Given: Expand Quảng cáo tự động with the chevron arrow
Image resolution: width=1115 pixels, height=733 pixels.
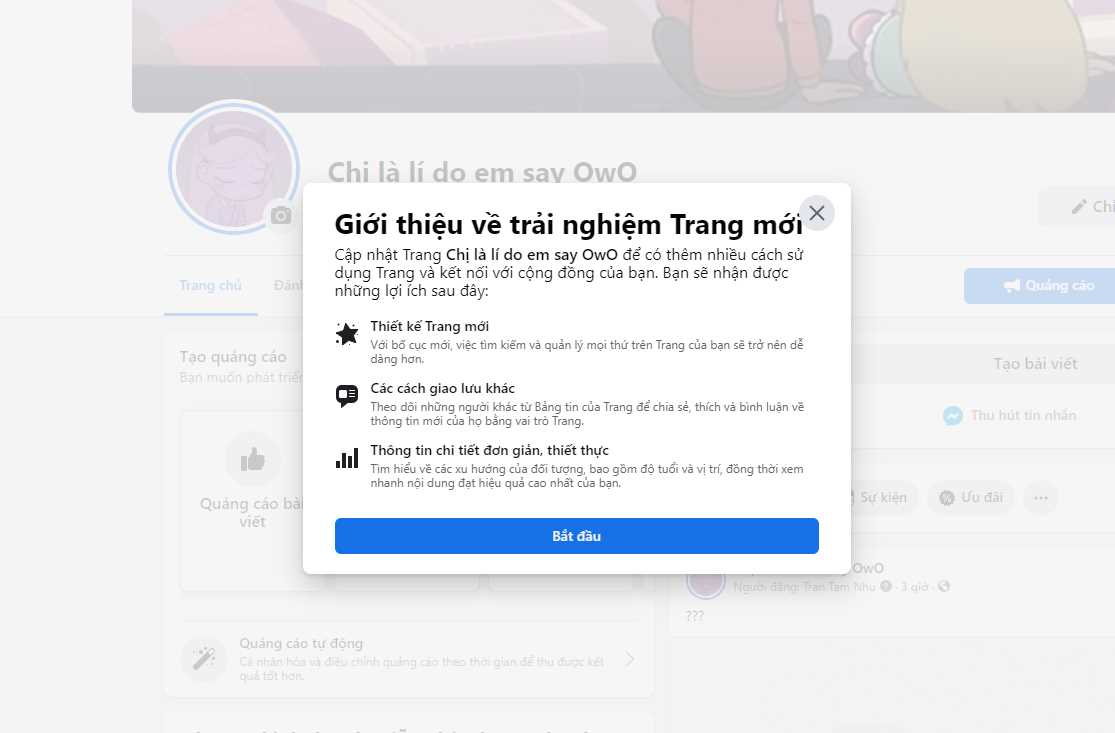Looking at the screenshot, I should click(630, 659).
